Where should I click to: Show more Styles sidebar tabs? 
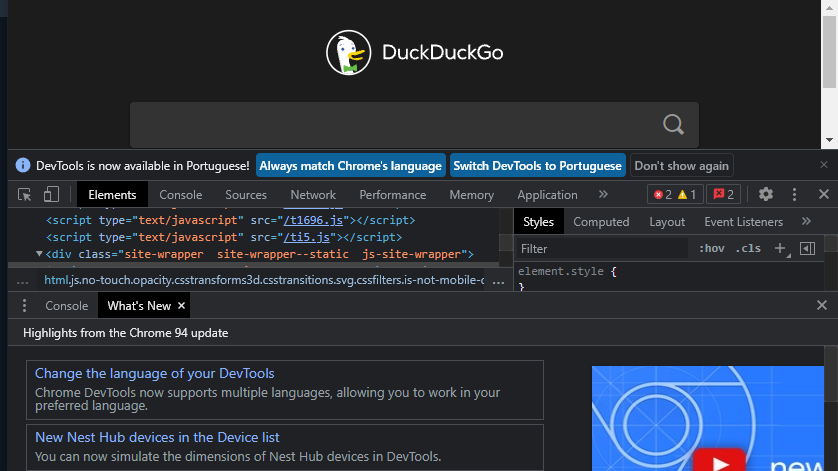806,221
